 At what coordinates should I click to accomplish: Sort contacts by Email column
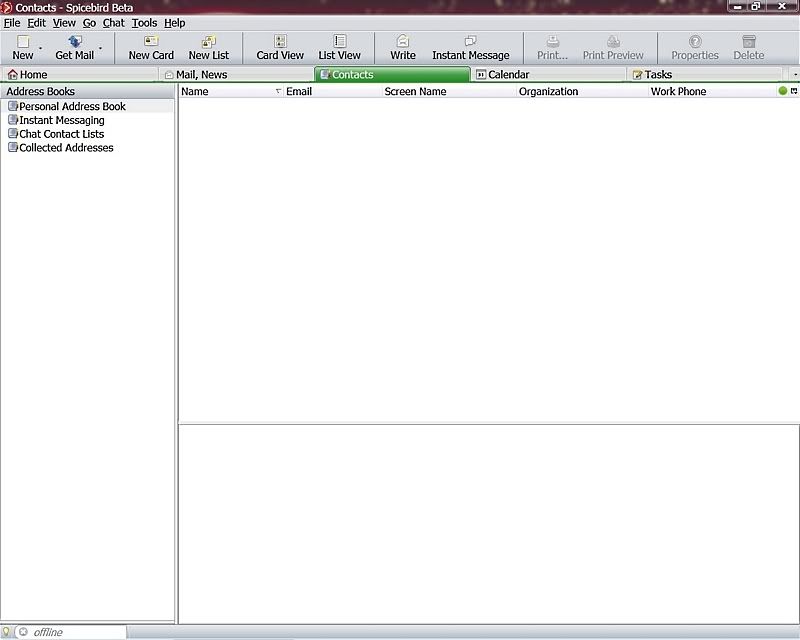click(333, 91)
